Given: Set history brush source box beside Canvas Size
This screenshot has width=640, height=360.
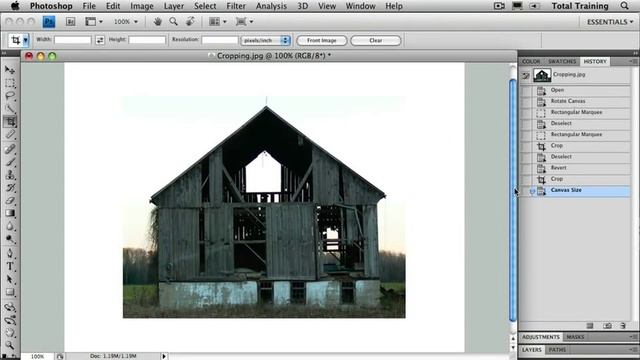Looking at the screenshot, I should (x=526, y=191).
